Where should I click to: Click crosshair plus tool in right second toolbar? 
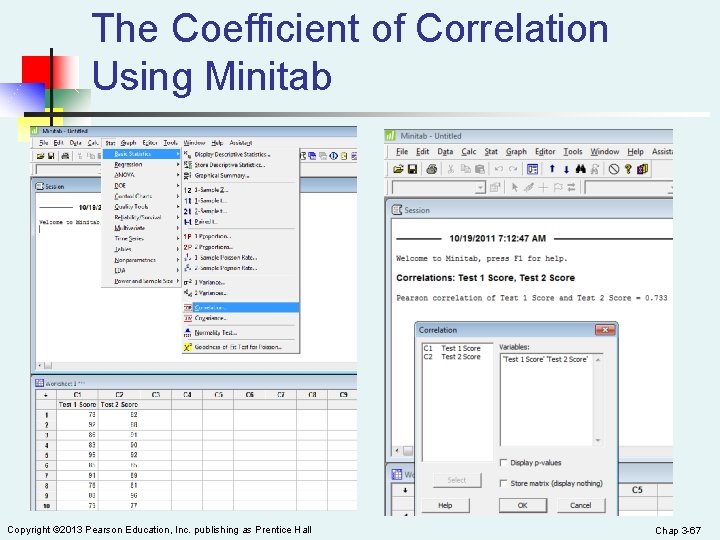[x=543, y=187]
